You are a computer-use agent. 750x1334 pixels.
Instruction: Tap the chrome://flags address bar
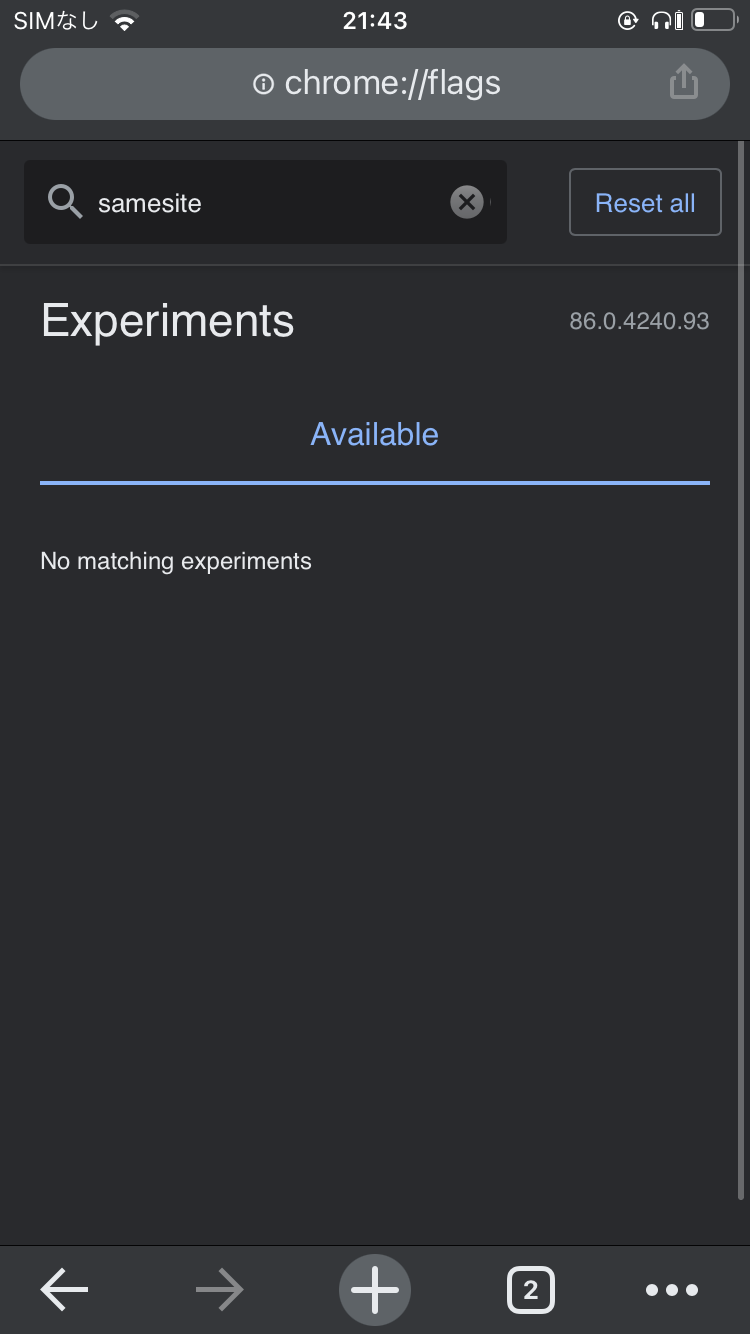coord(392,84)
